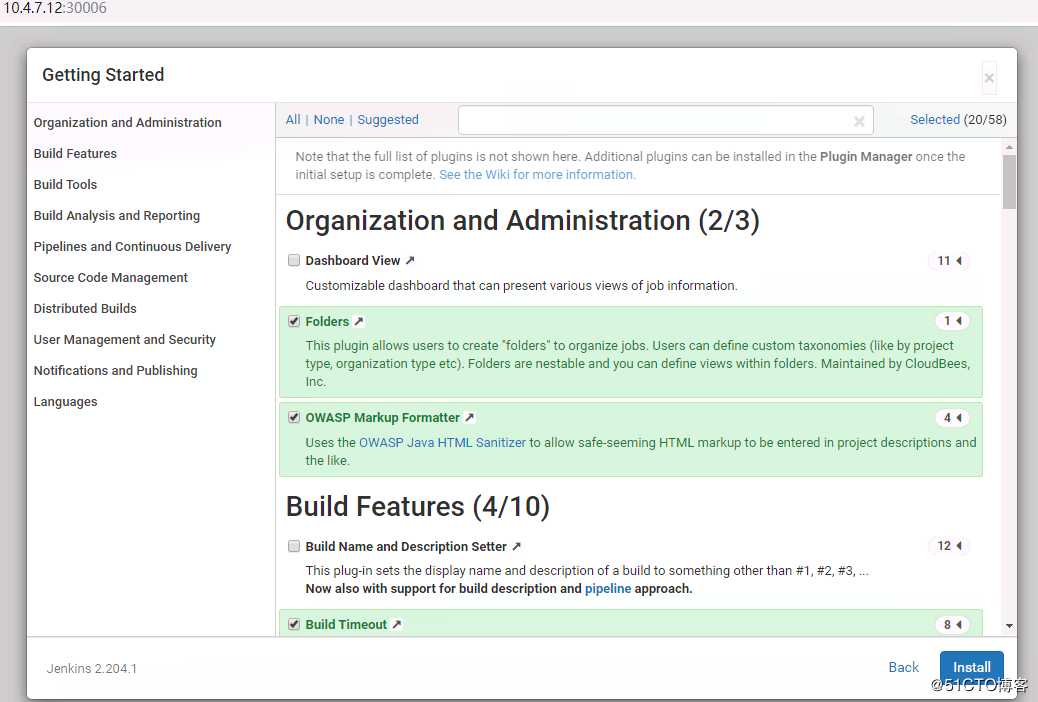Click Build Name and Description Setter name
This screenshot has height=702, width=1038.
pyautogui.click(x=406, y=546)
